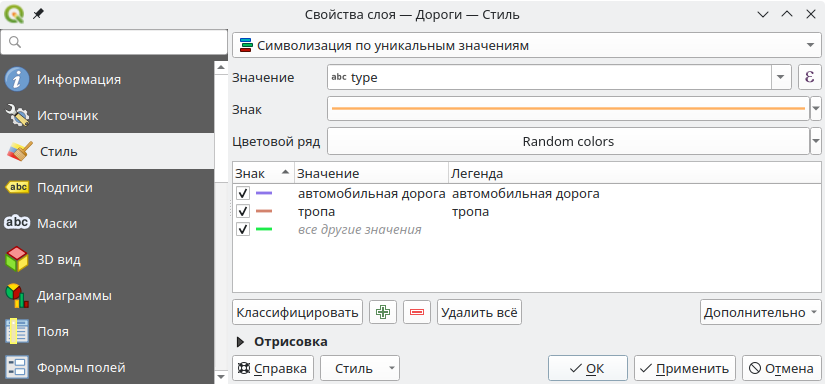The image size is (825, 384).
Task: Open the 3D вид cube icon
Action: point(16,259)
